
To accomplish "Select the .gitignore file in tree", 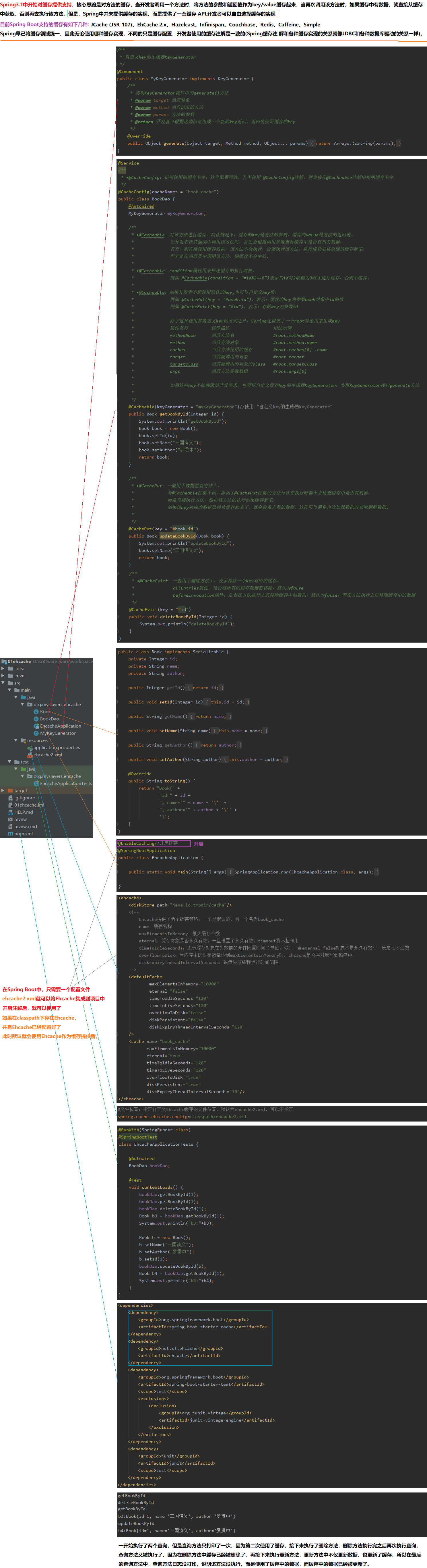I will tap(24, 798).
